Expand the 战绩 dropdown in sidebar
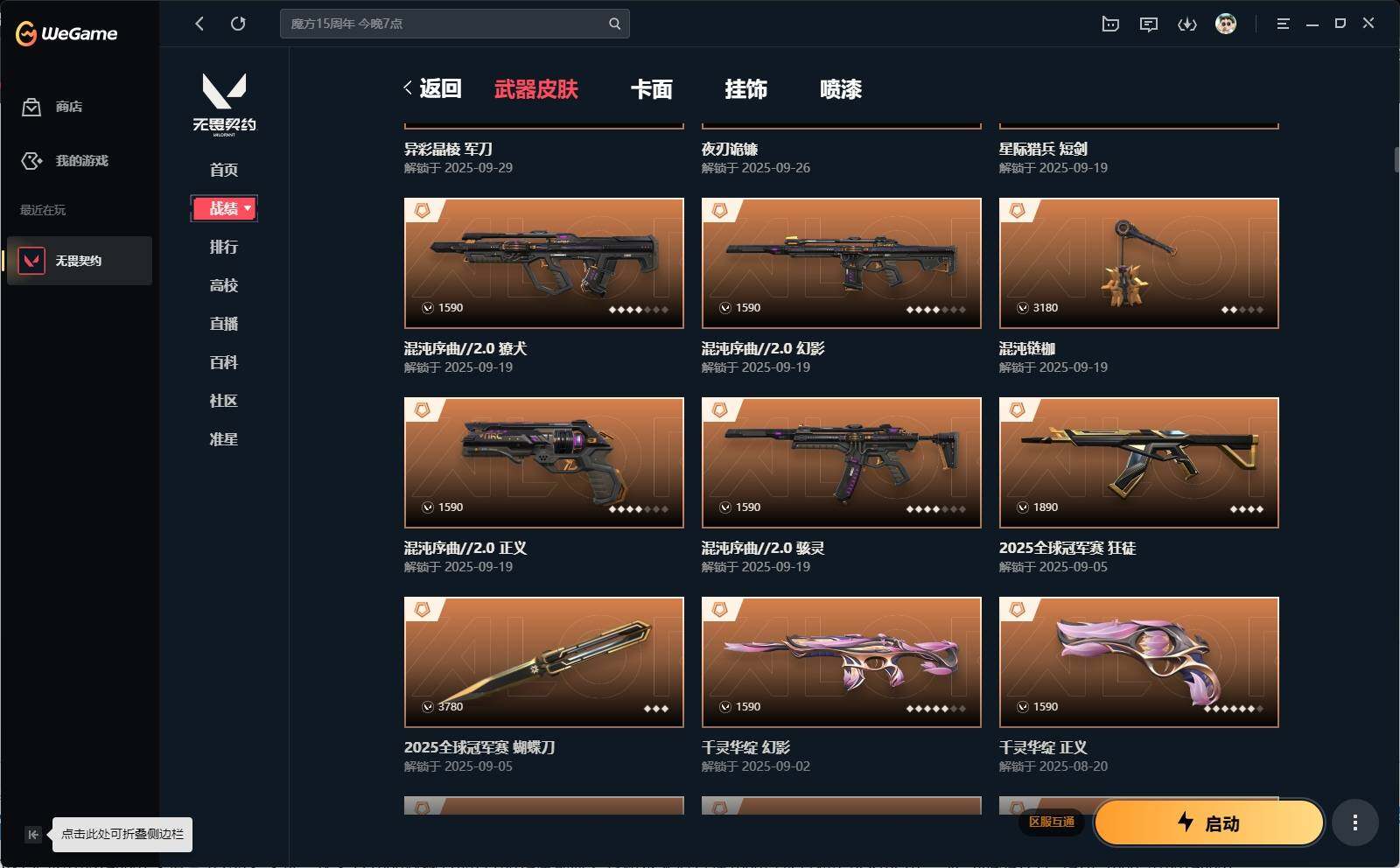This screenshot has width=1400, height=868. (x=224, y=208)
